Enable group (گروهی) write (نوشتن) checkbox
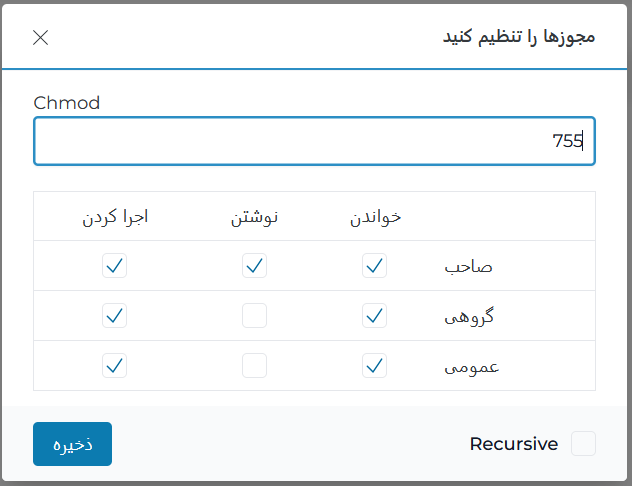 (x=255, y=316)
